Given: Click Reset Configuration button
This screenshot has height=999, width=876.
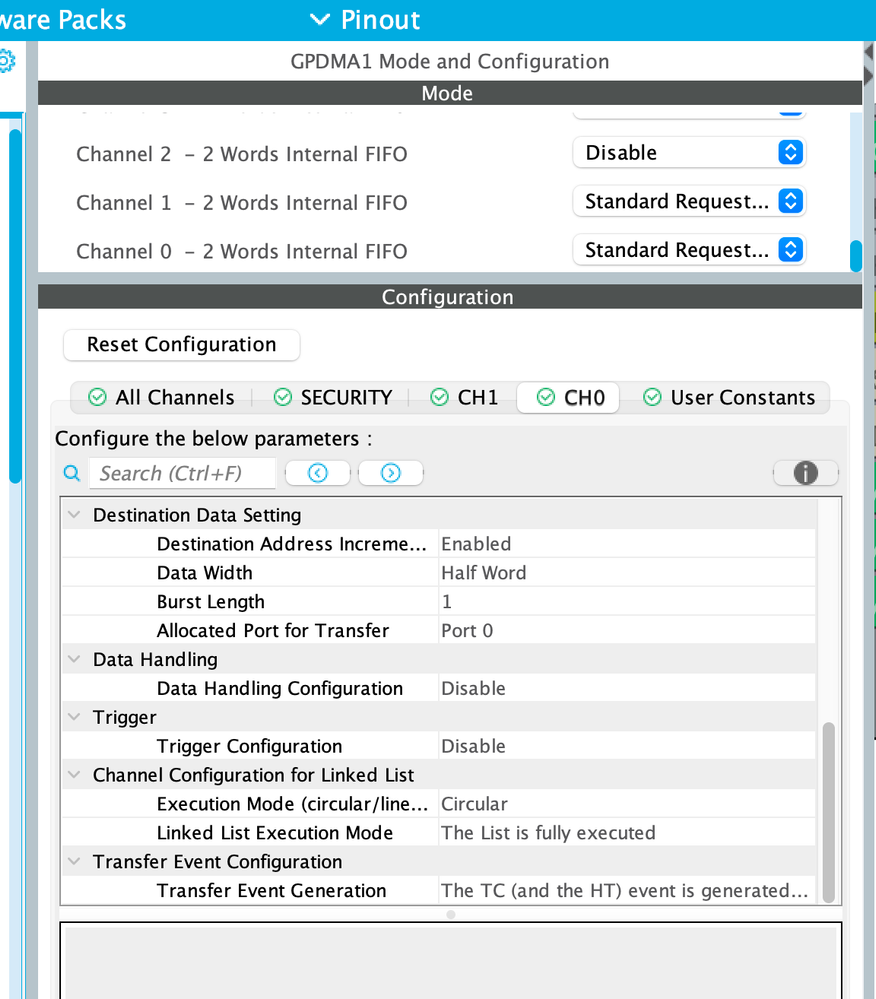Looking at the screenshot, I should pos(182,345).
